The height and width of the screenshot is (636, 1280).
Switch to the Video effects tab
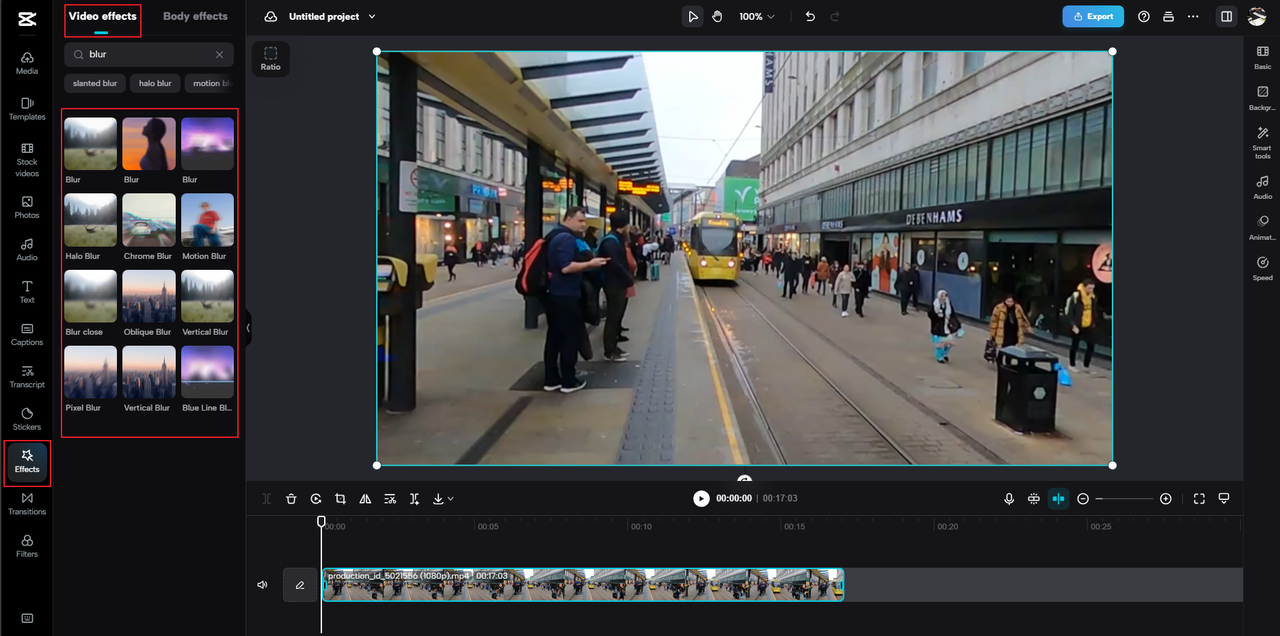102,16
